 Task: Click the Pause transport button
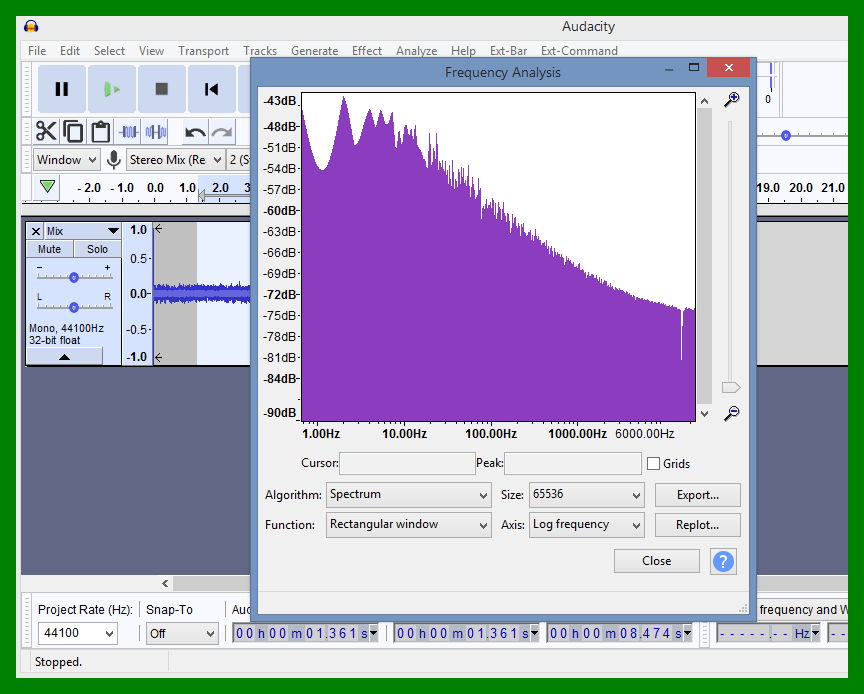tap(62, 89)
